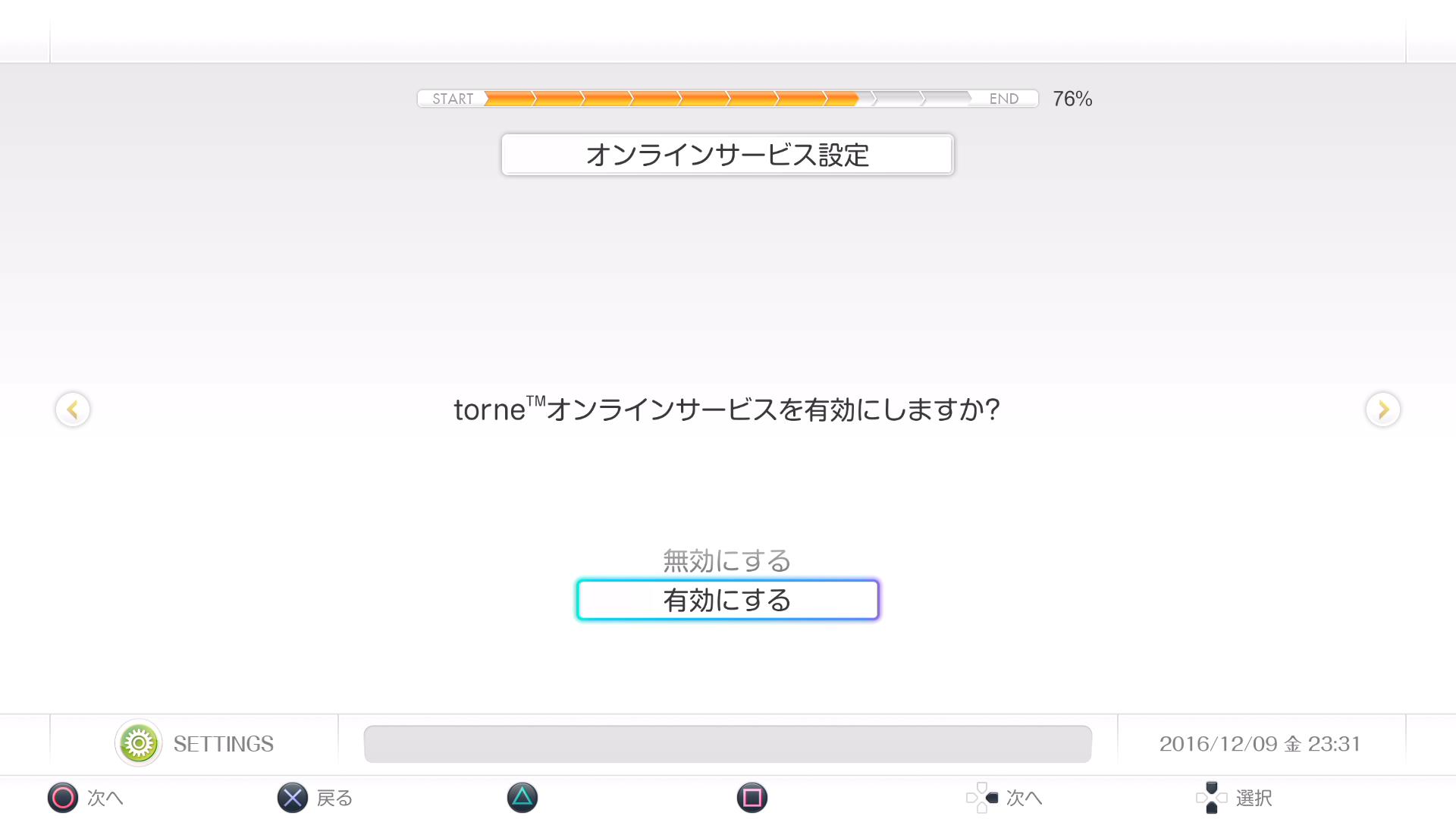Click 次へ label beside circle button
The width and height of the screenshot is (1456, 819).
click(x=105, y=798)
